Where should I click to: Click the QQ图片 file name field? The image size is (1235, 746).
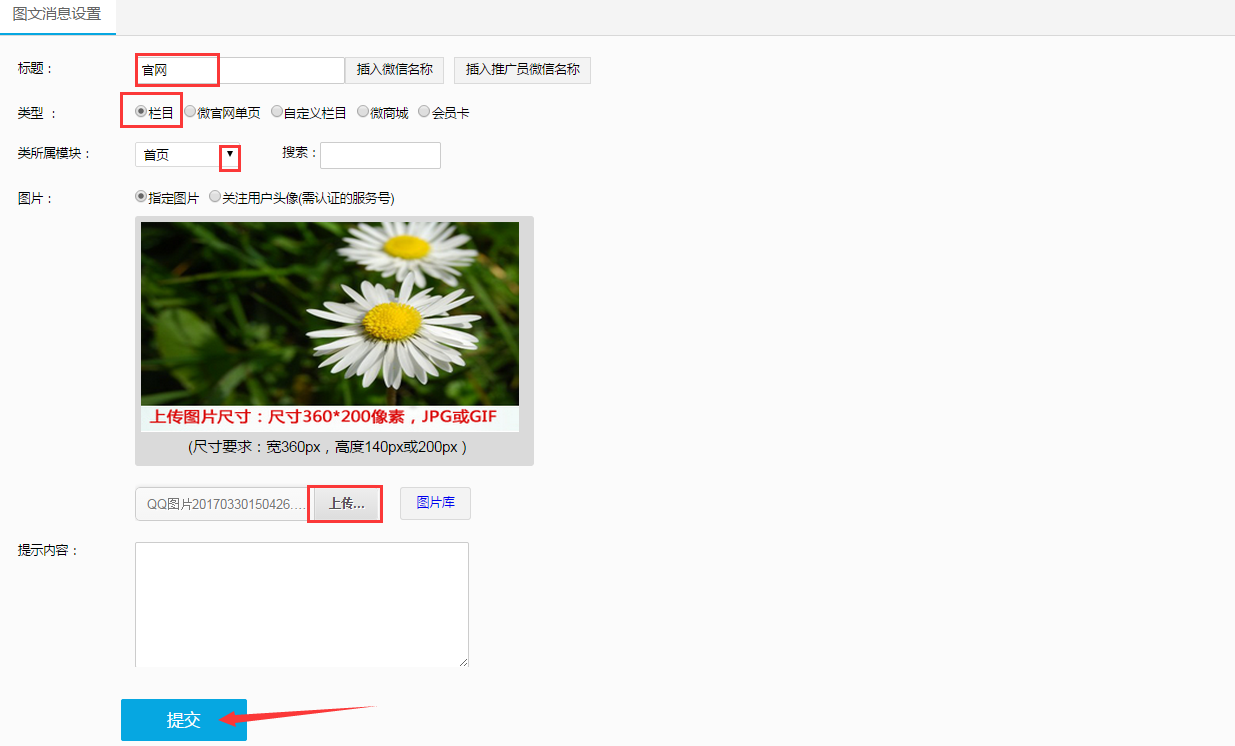coord(224,504)
